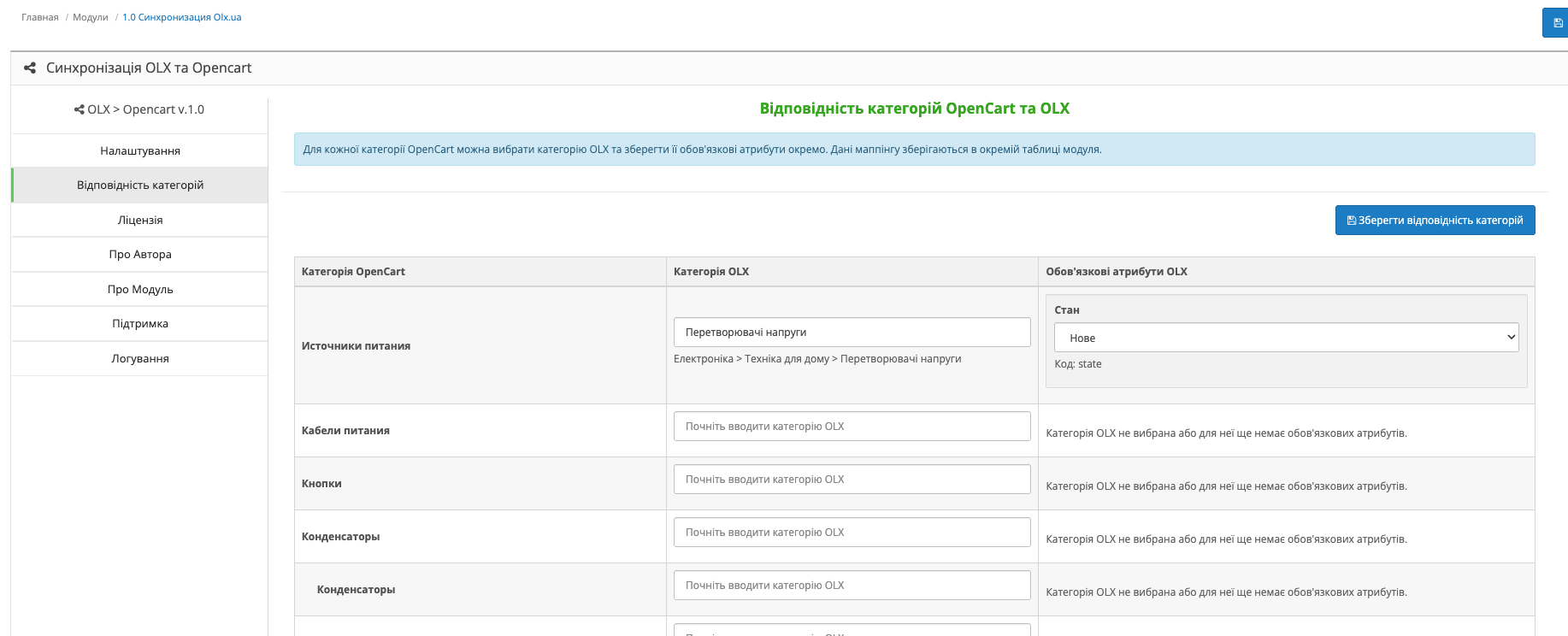Follow the Главная breadcrumb link

[x=40, y=17]
